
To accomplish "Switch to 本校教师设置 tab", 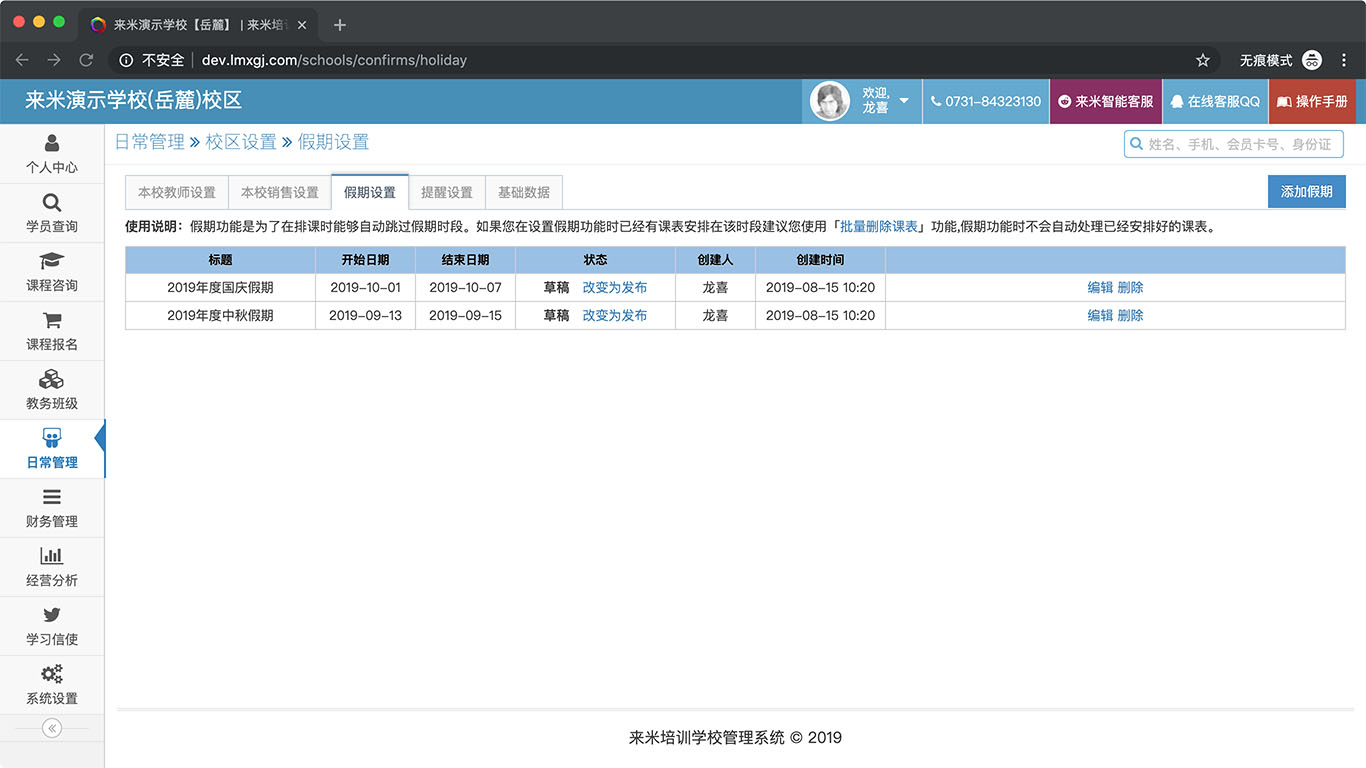I will [177, 192].
